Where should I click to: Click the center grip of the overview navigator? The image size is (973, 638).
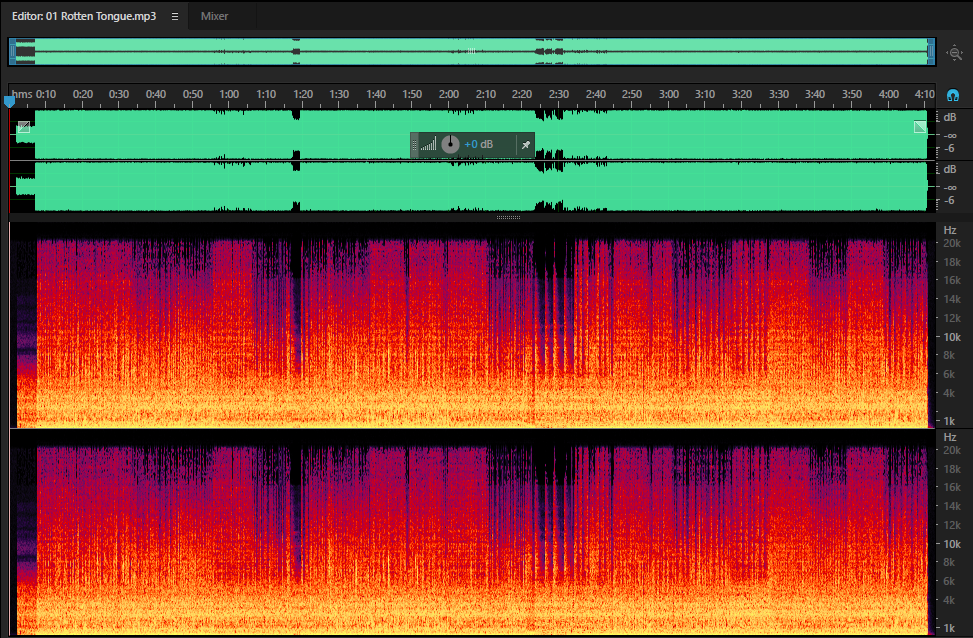pyautogui.click(x=472, y=52)
